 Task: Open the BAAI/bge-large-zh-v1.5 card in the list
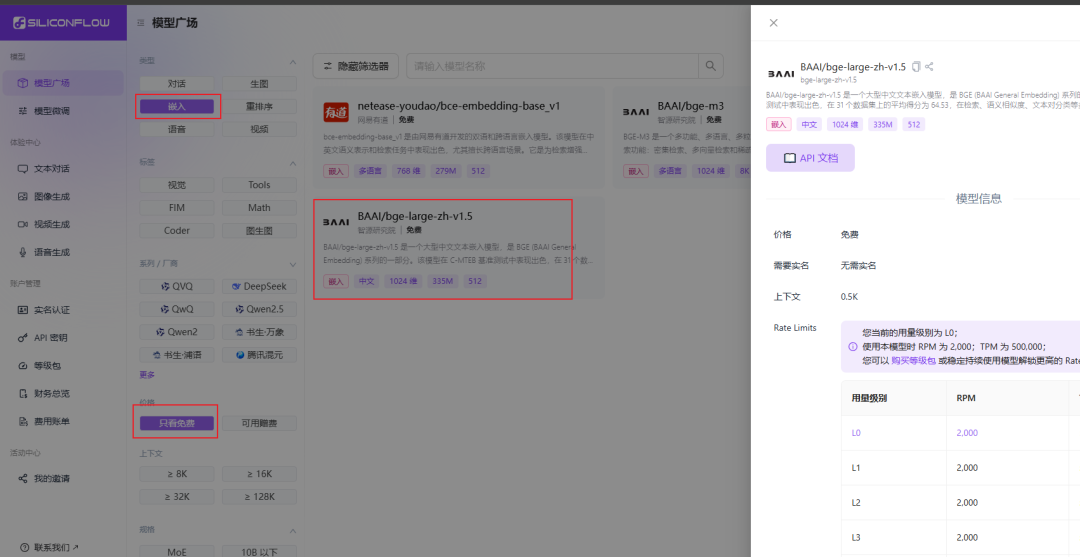[x=459, y=248]
